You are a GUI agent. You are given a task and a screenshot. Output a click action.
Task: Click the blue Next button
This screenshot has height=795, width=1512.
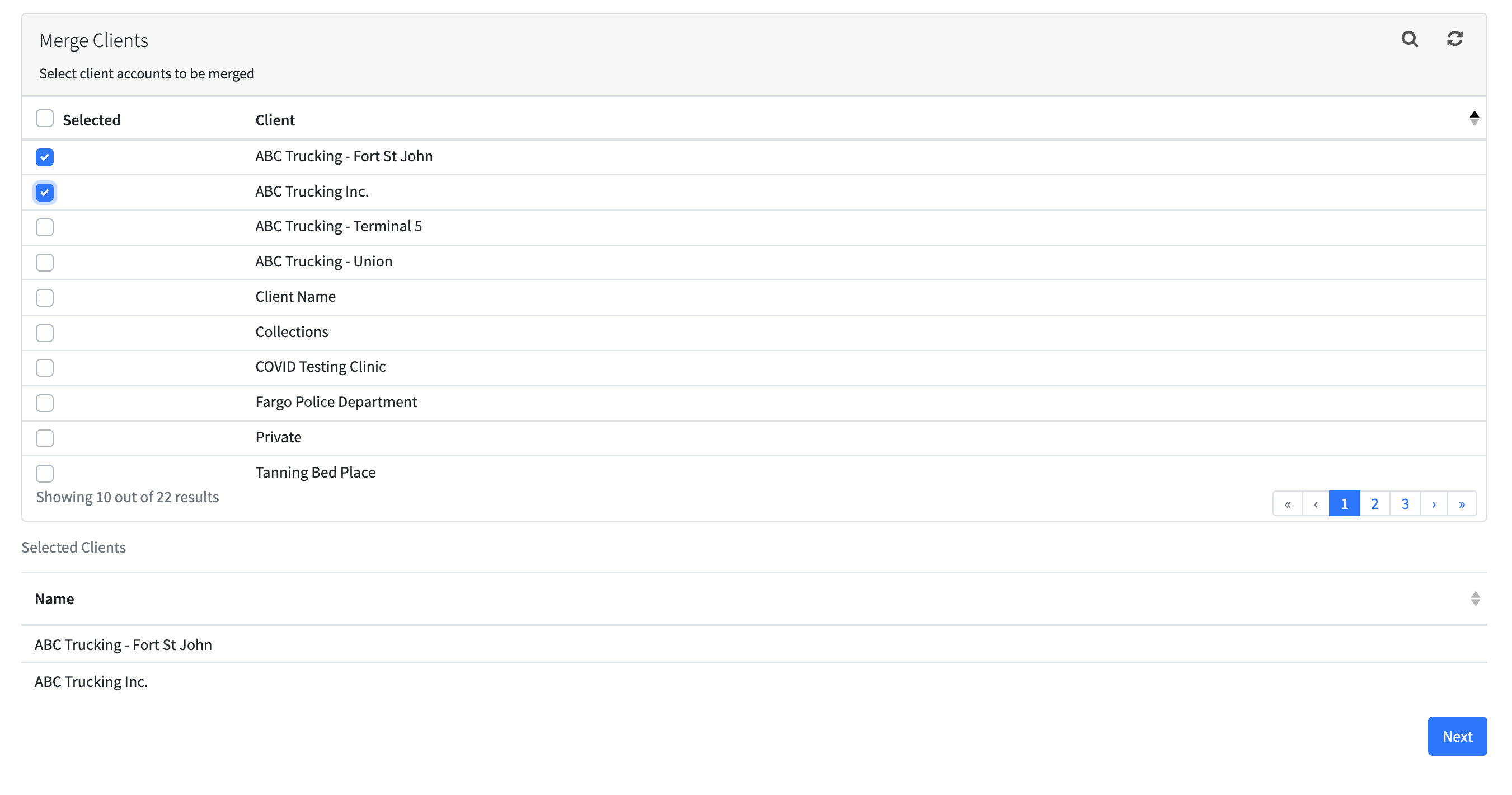point(1457,736)
